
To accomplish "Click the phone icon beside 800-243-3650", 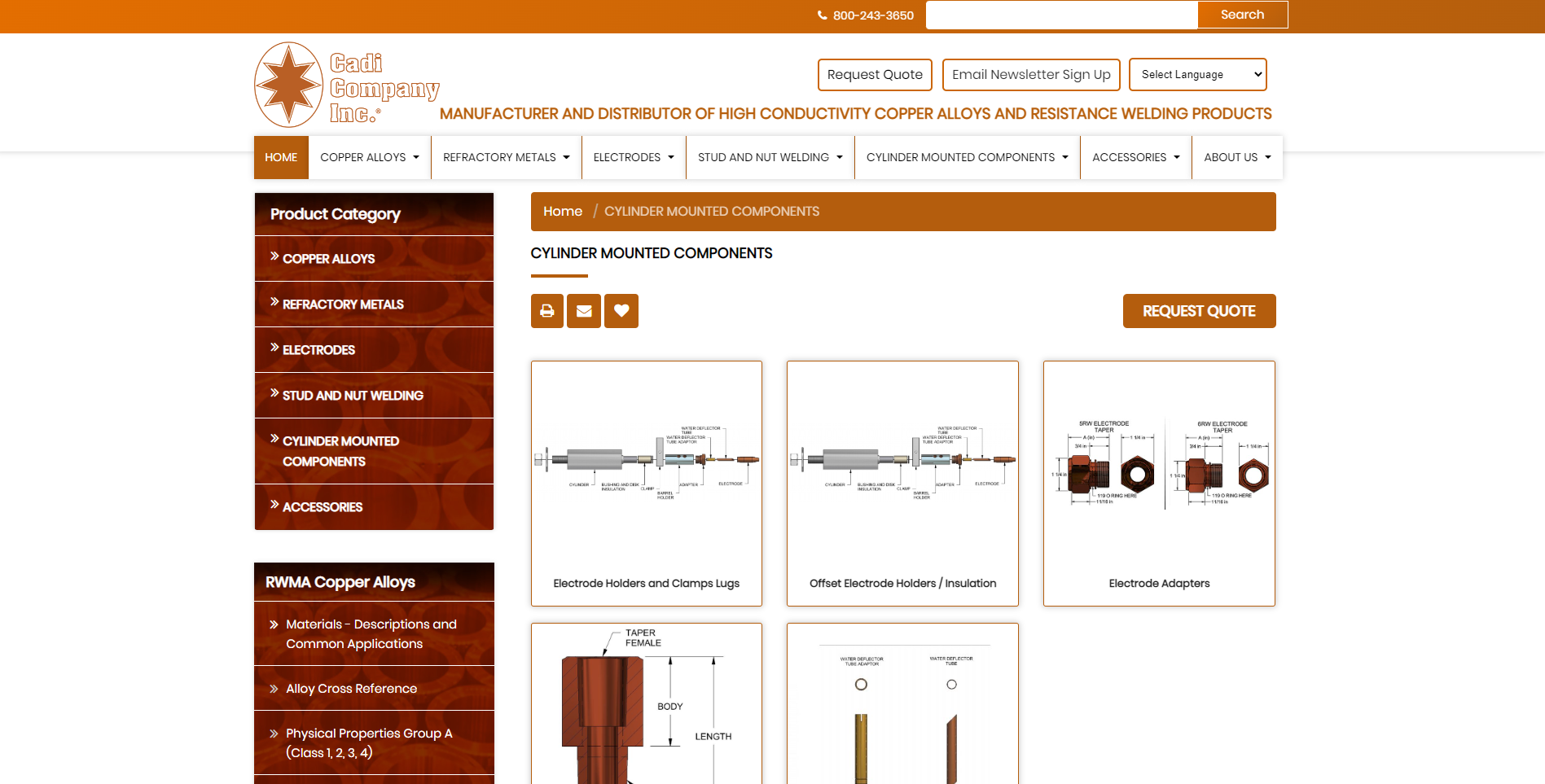I will [x=822, y=15].
